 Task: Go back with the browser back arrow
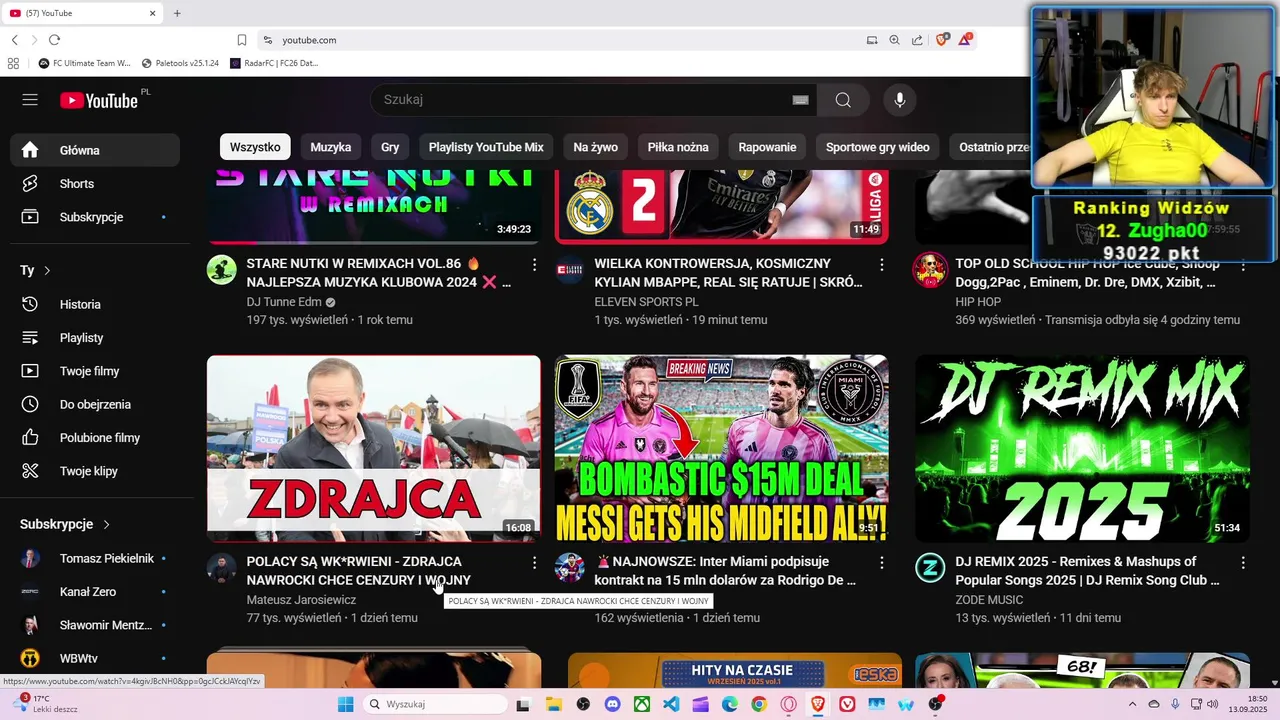click(x=15, y=40)
